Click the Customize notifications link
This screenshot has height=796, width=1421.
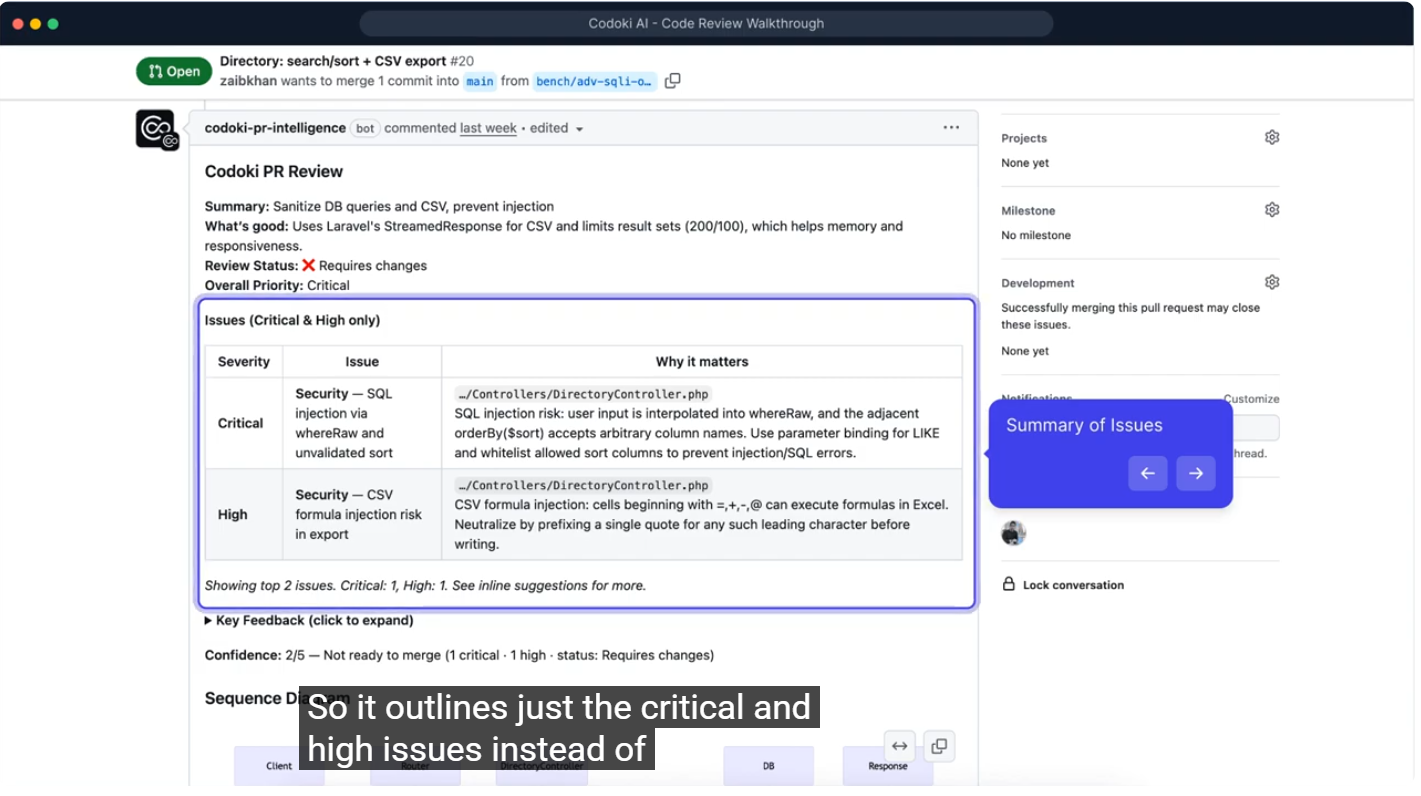pyautogui.click(x=1251, y=399)
